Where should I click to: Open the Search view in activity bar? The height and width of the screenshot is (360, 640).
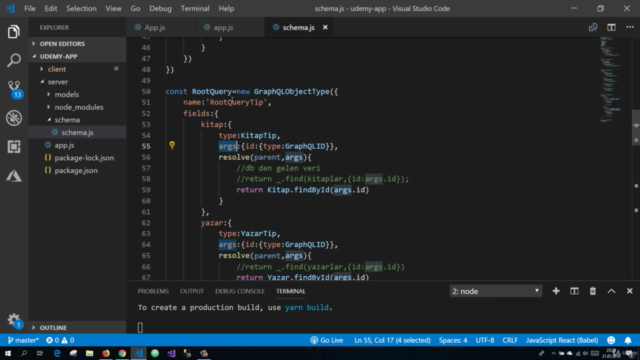click(14, 60)
